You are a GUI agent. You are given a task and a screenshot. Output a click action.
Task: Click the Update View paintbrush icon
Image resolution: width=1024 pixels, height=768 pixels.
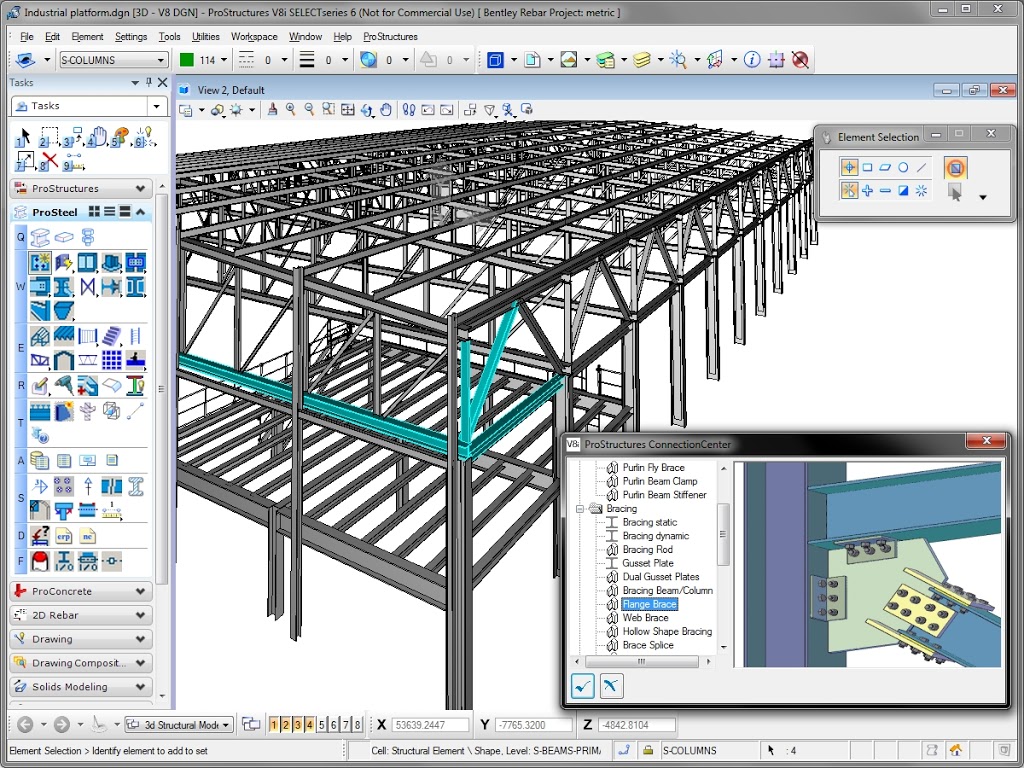click(x=272, y=110)
